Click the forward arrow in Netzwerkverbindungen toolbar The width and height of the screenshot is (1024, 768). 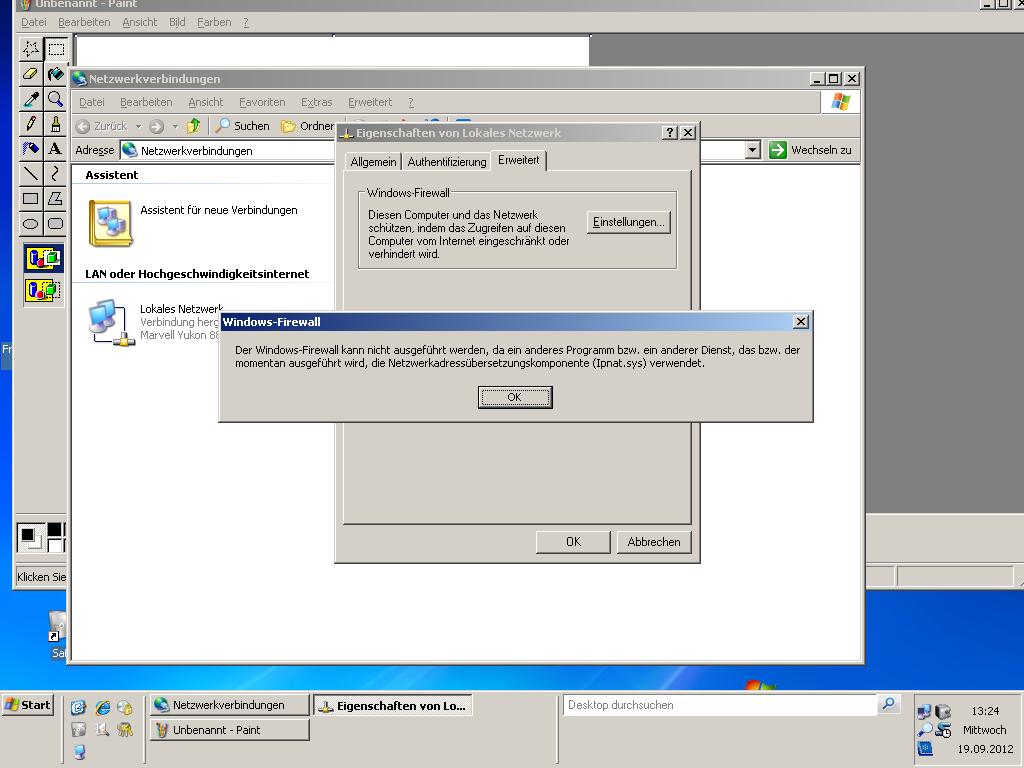pyautogui.click(x=156, y=126)
